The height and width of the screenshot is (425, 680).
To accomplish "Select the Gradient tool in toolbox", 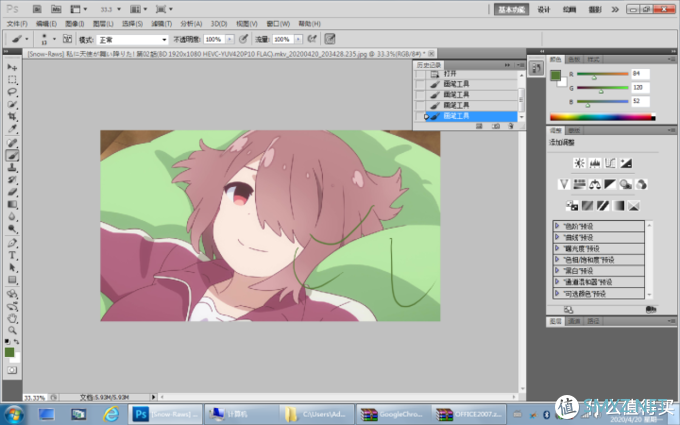I will pyautogui.click(x=12, y=204).
